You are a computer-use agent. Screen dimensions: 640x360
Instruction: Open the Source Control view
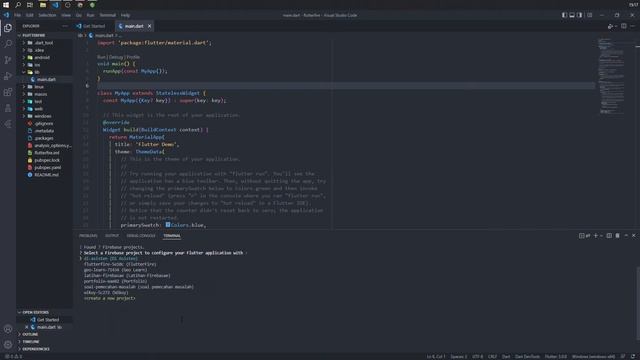click(x=8, y=60)
